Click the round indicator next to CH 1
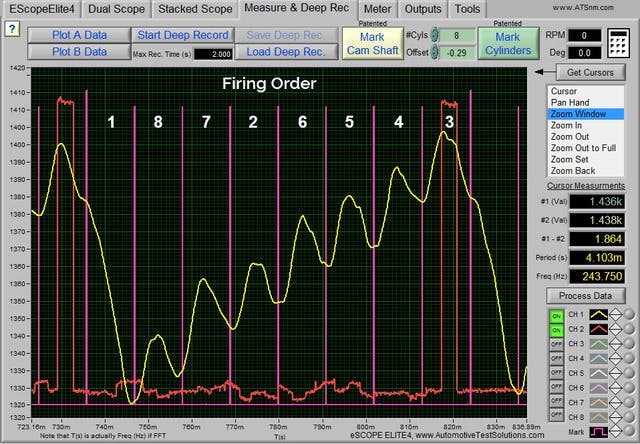Image resolution: width=640 pixels, height=444 pixels. click(630, 314)
